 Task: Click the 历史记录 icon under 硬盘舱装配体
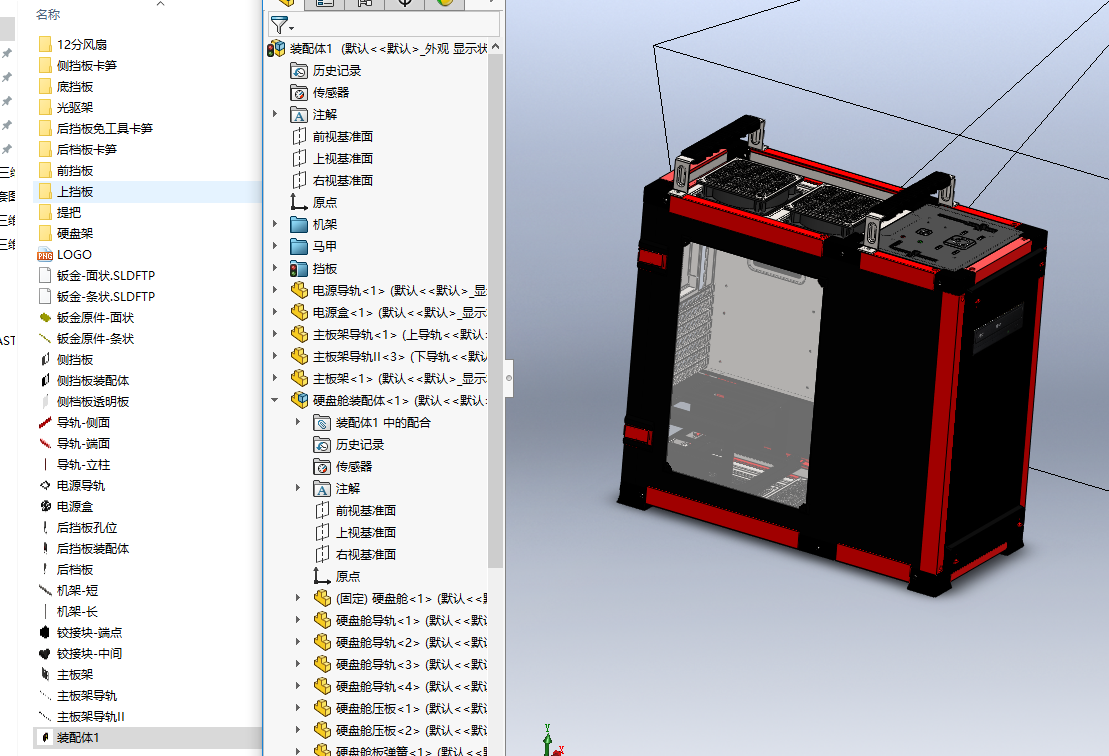[x=322, y=445]
